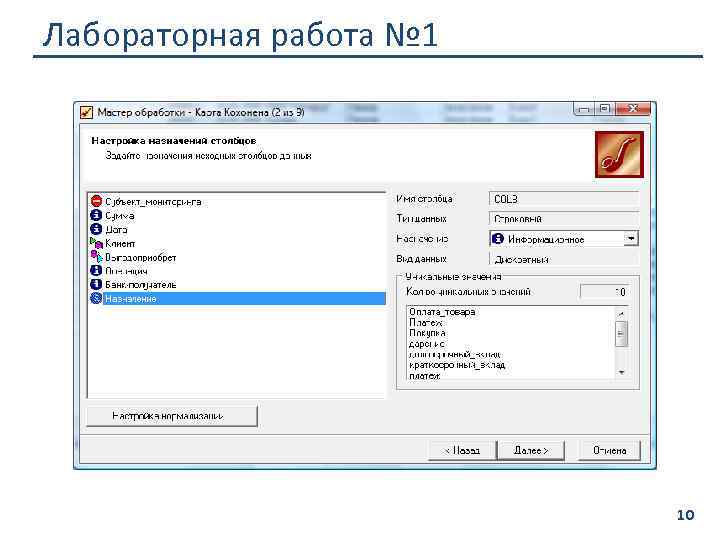Click the red pipe logo image
720x540 pixels.
619,154
